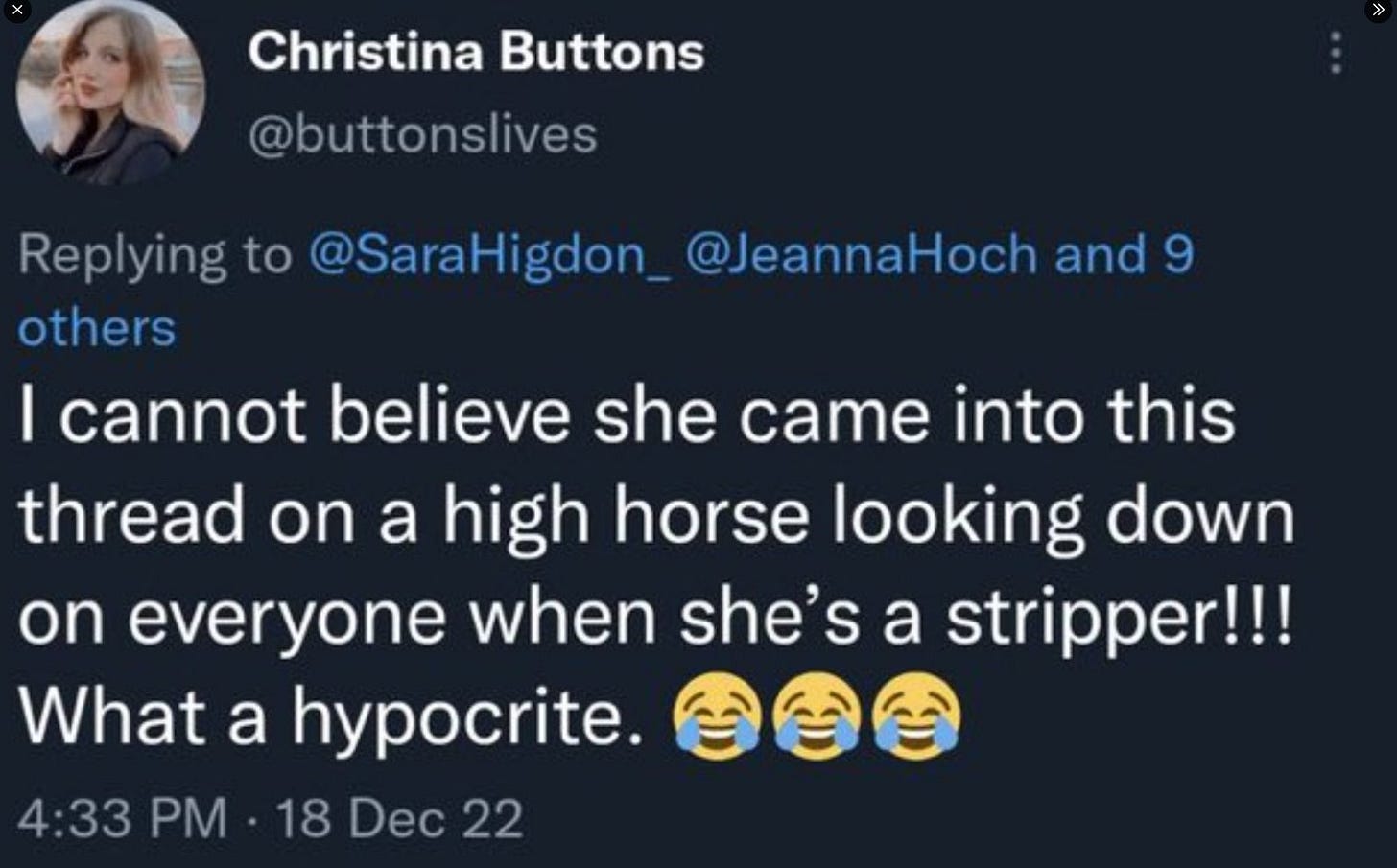Click the first laughing-crying emoji

pos(718,716)
